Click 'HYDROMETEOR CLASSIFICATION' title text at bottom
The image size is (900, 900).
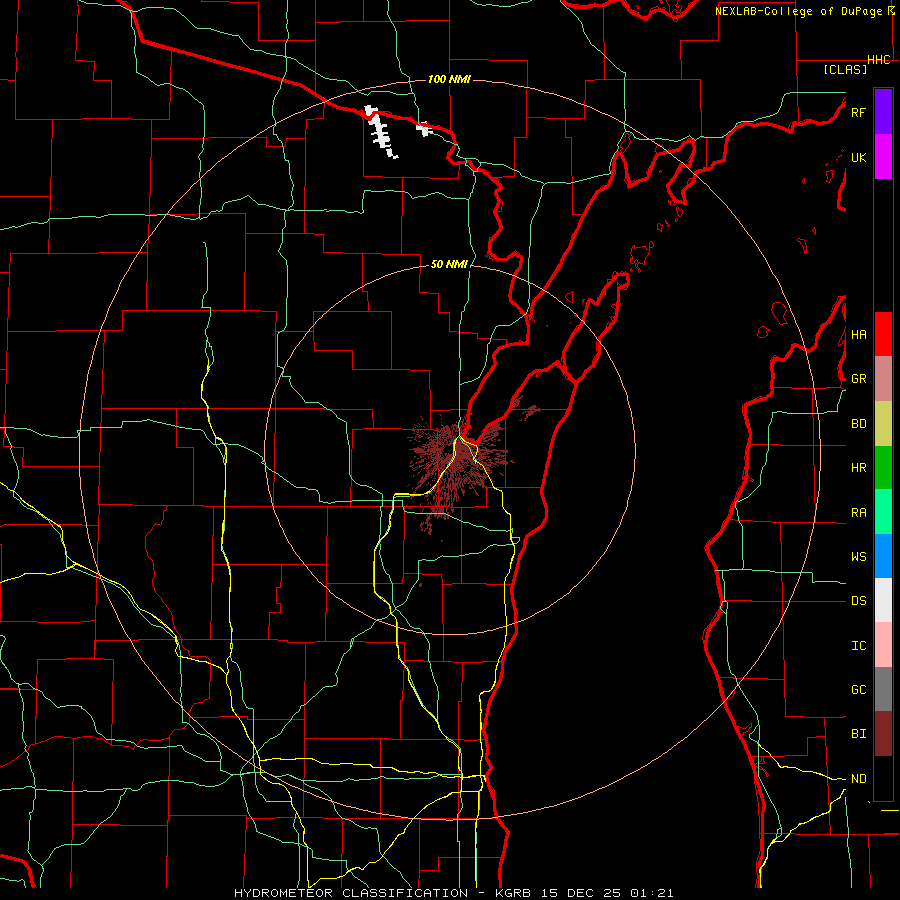pyautogui.click(x=351, y=893)
